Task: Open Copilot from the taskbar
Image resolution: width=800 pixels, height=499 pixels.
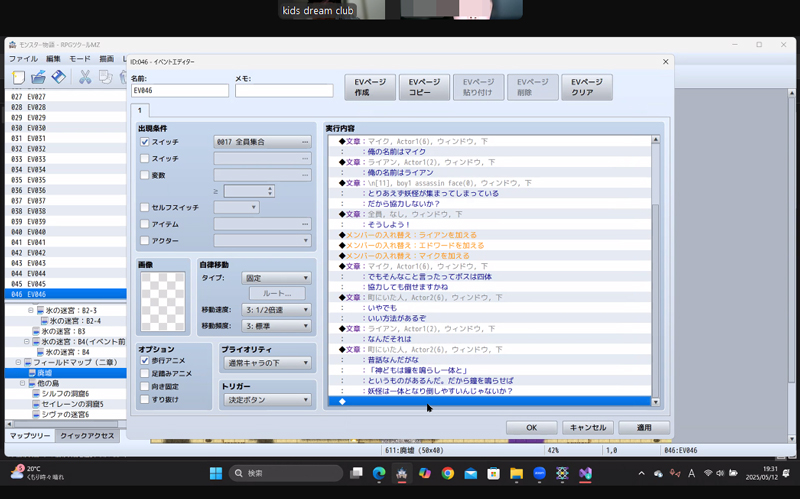Action: [425, 473]
